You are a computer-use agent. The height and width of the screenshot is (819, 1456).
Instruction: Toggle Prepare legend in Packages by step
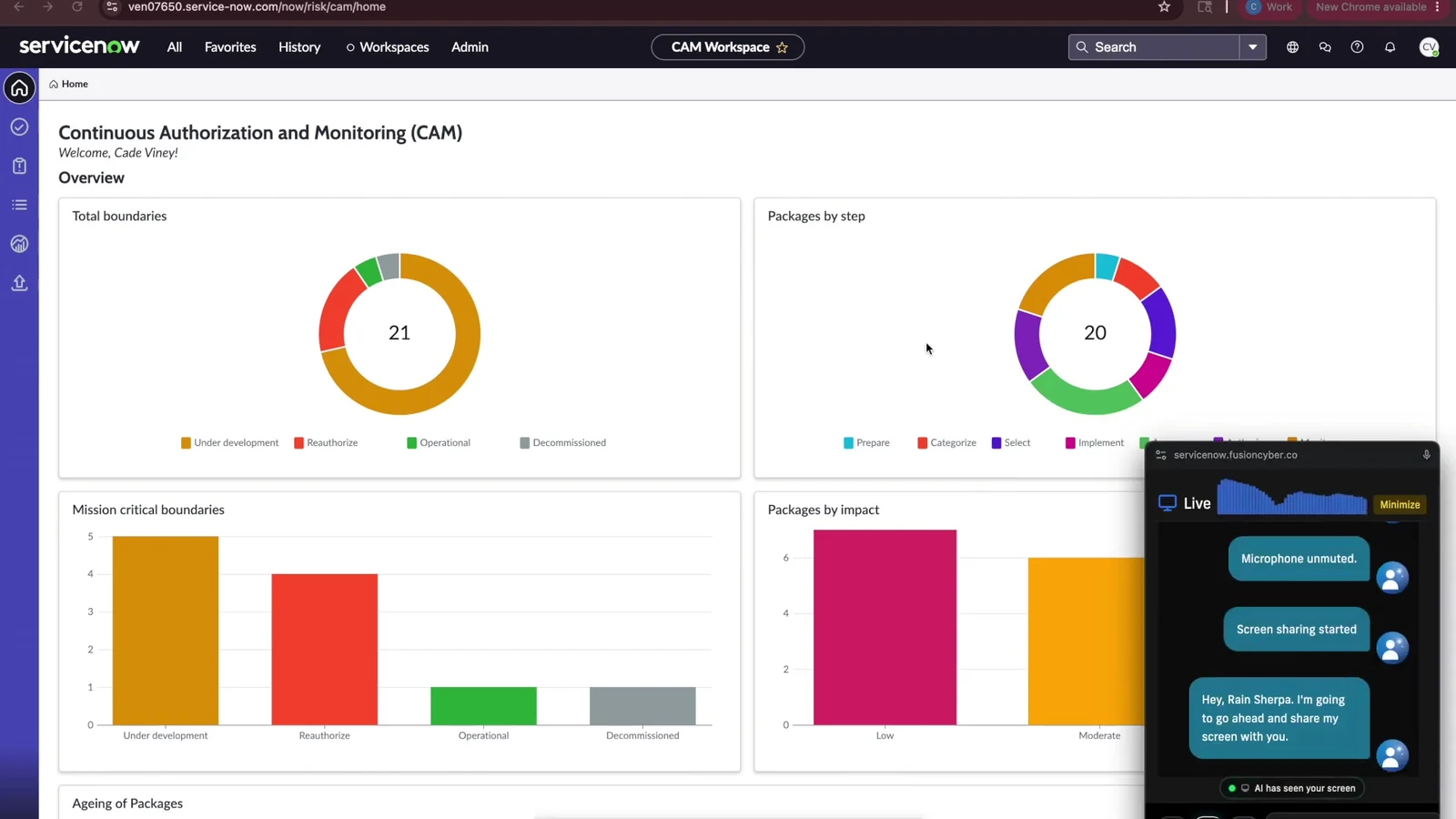(x=866, y=443)
